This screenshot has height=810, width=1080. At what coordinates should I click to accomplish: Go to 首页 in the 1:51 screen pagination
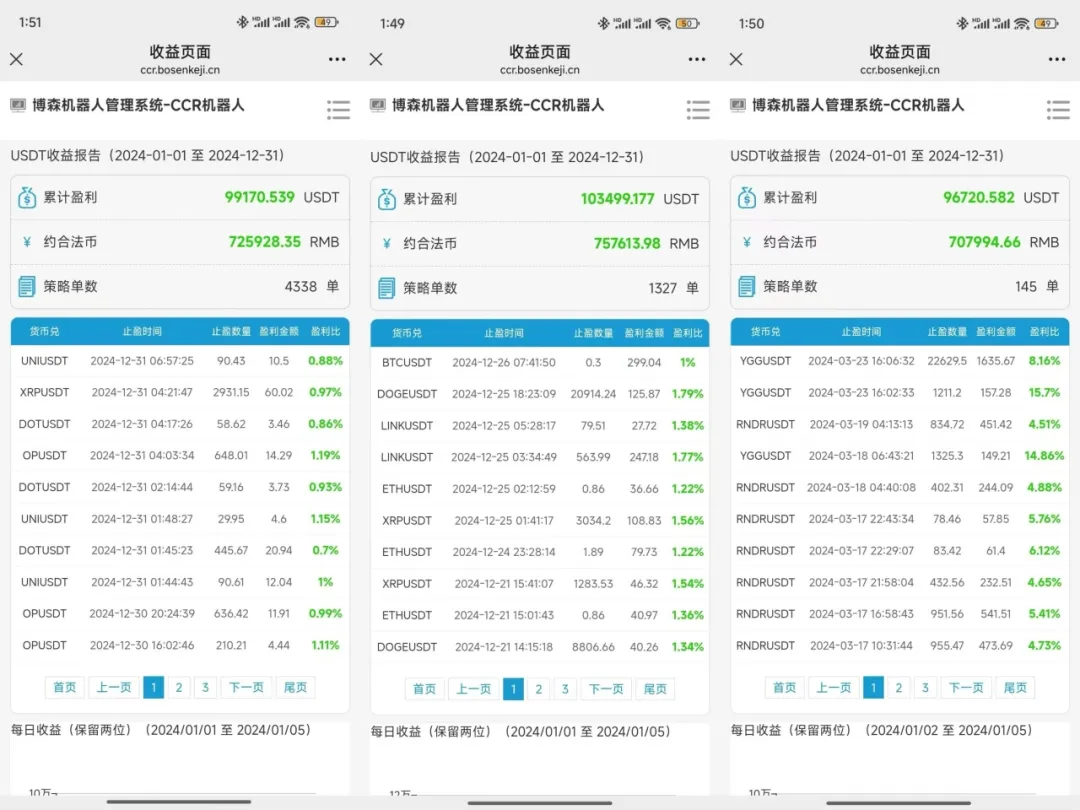click(65, 687)
